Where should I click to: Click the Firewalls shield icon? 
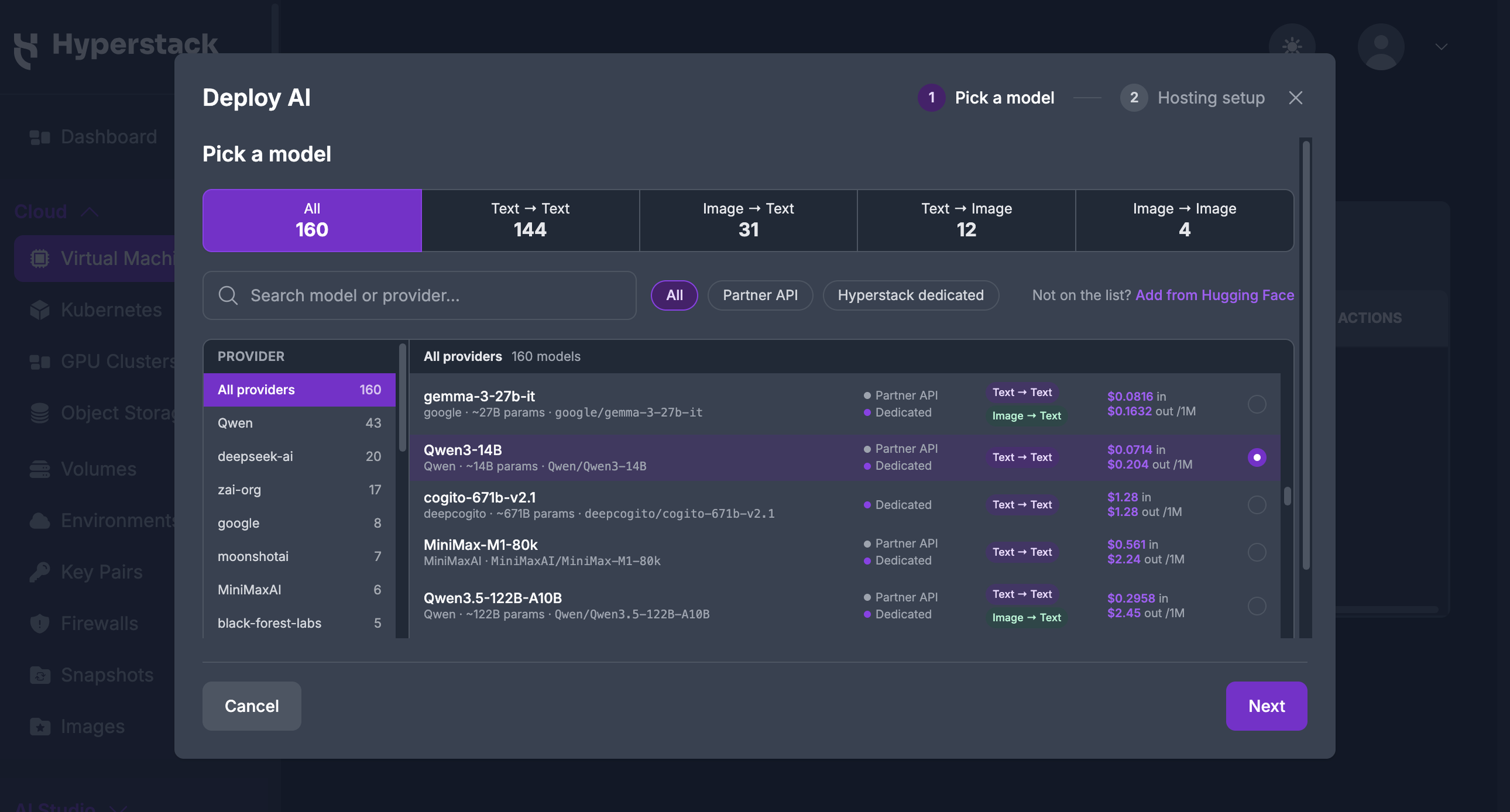(x=40, y=623)
